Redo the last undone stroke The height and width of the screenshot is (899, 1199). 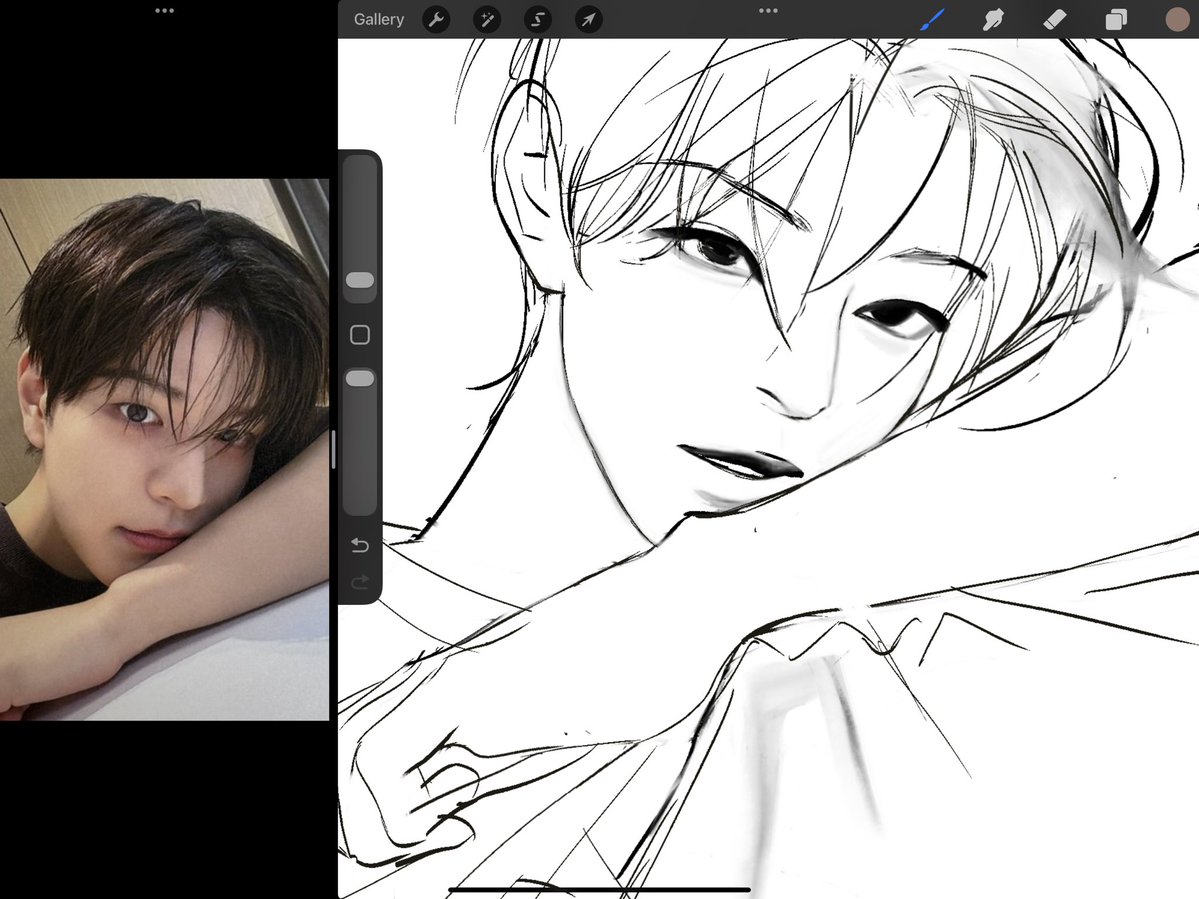[x=360, y=583]
